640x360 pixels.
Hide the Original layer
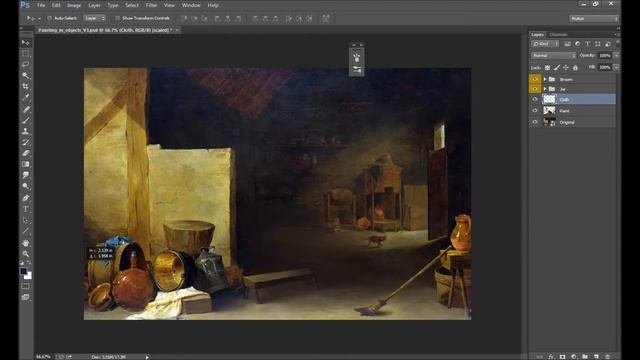pyautogui.click(x=535, y=122)
